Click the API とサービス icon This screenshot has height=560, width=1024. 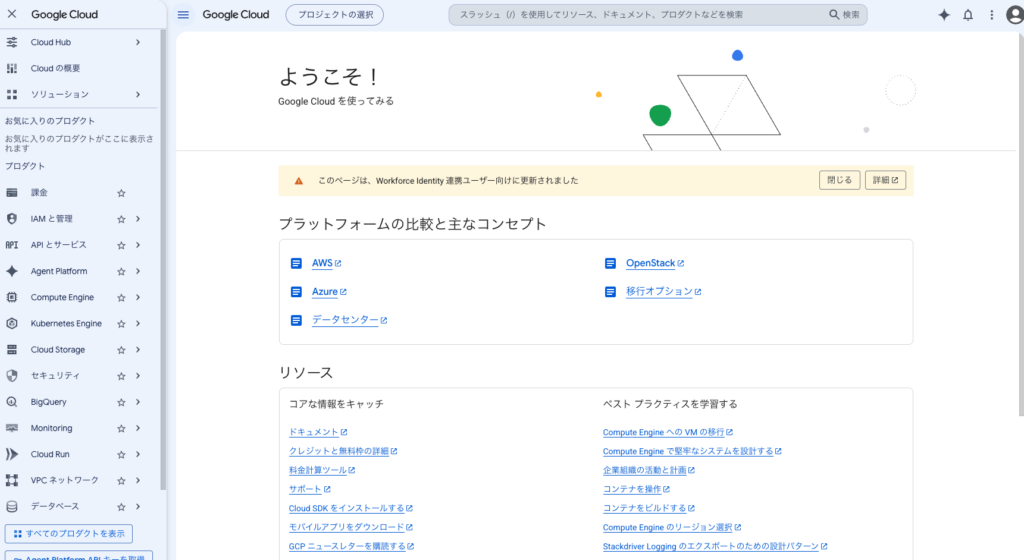[x=12, y=245]
